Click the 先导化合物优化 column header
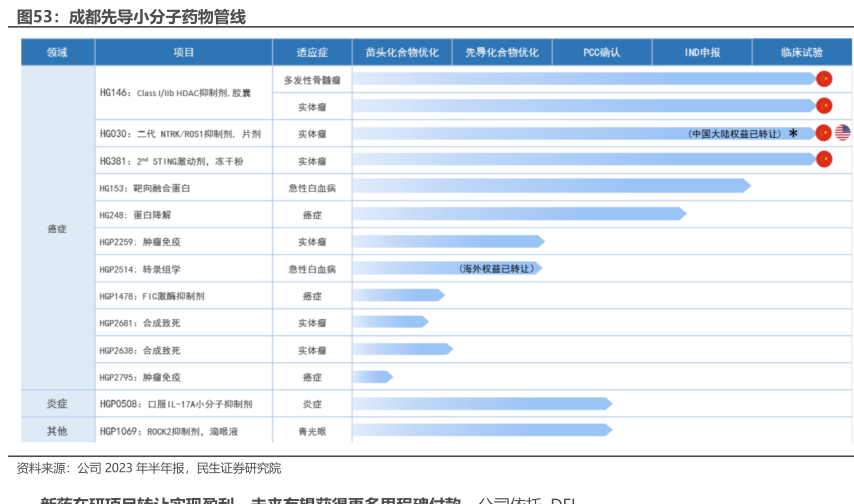 (x=502, y=52)
